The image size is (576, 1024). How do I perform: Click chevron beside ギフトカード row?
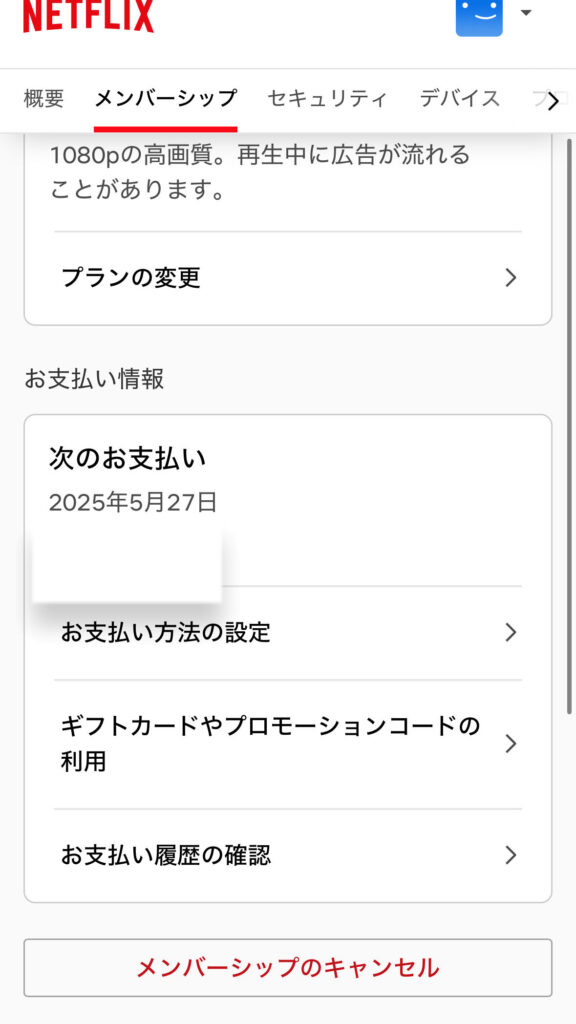coord(511,744)
